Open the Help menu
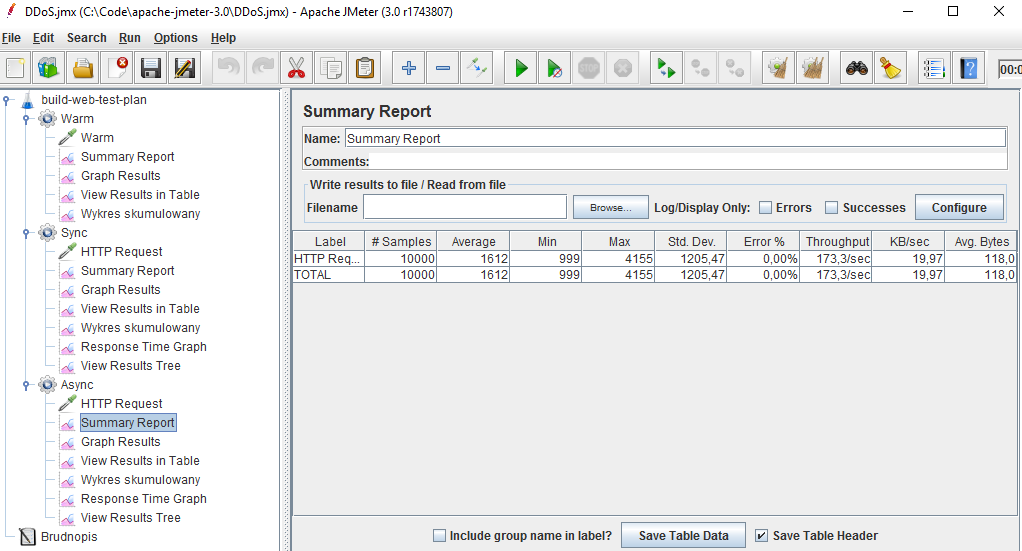The width and height of the screenshot is (1022, 551). point(224,38)
